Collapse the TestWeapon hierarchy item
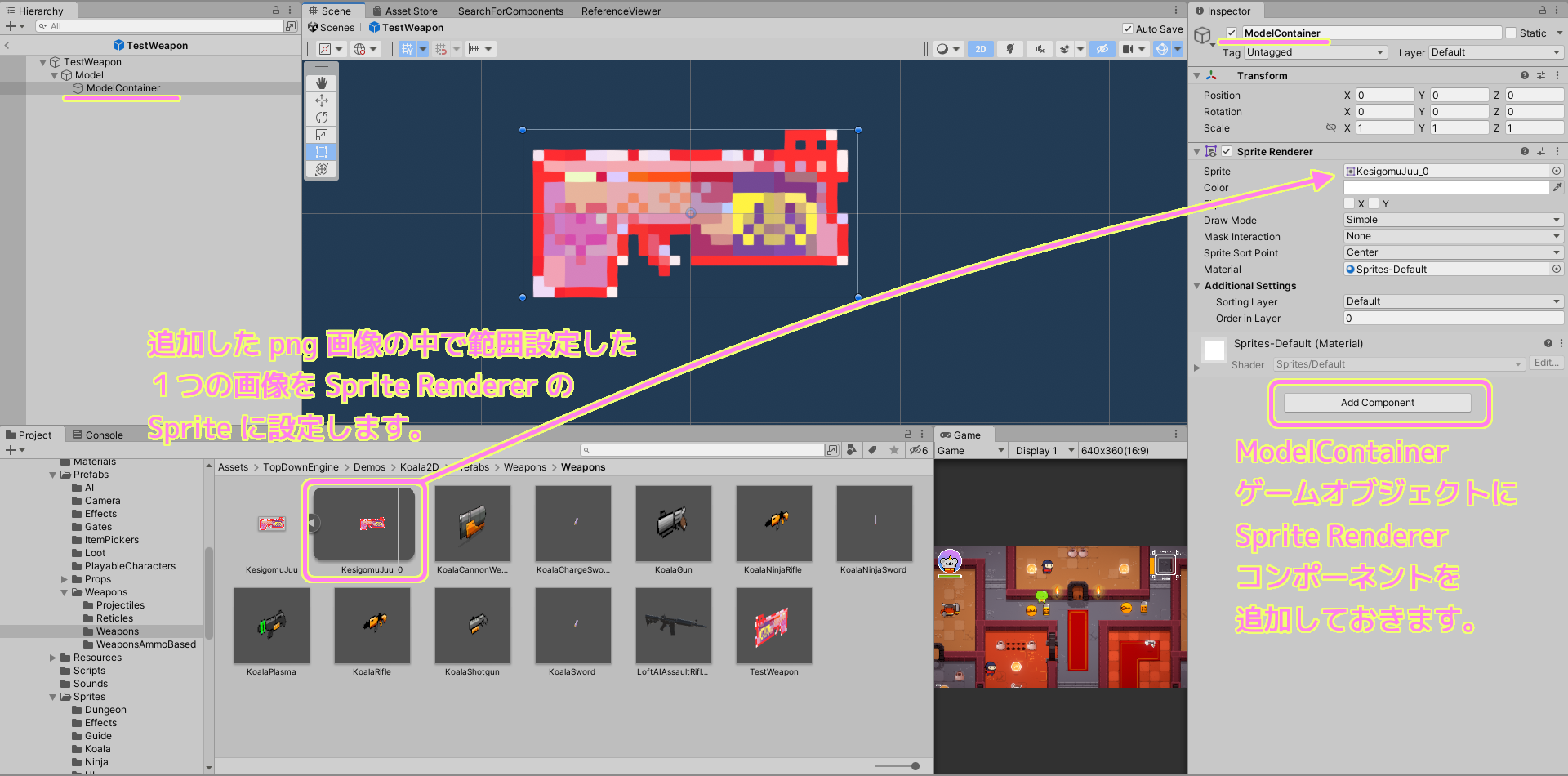 point(42,61)
